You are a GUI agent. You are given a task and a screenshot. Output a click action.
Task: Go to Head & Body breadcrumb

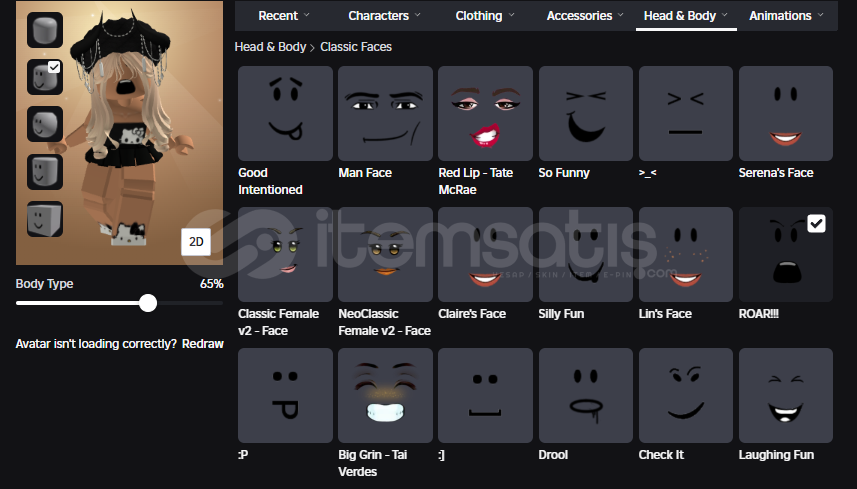pos(270,47)
